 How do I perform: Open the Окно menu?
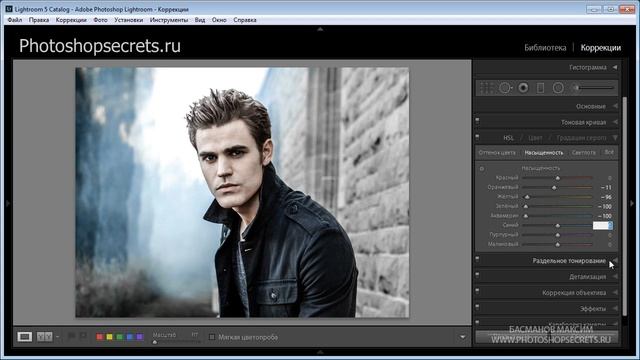click(x=219, y=20)
